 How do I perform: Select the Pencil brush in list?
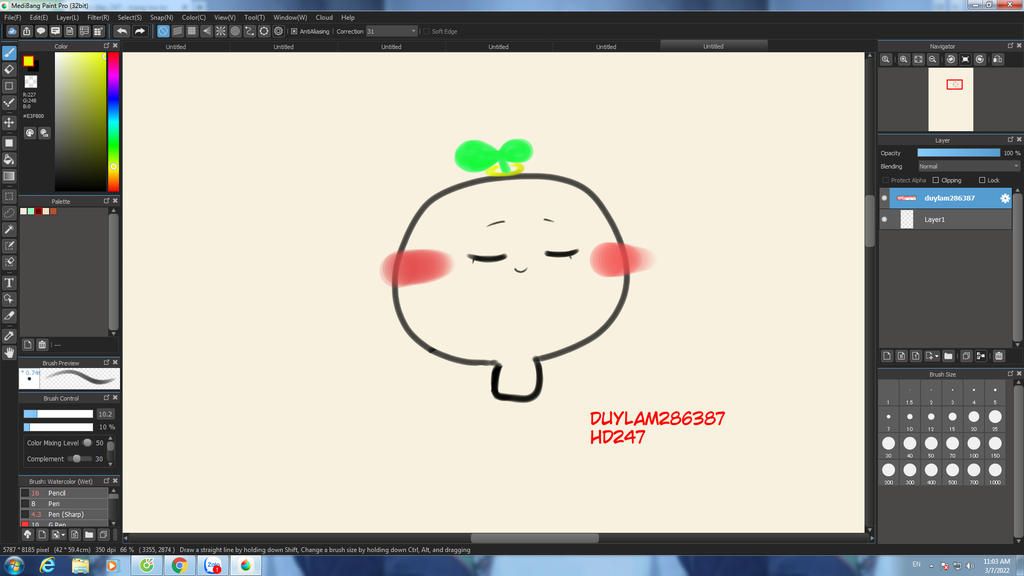pyautogui.click(x=64, y=493)
